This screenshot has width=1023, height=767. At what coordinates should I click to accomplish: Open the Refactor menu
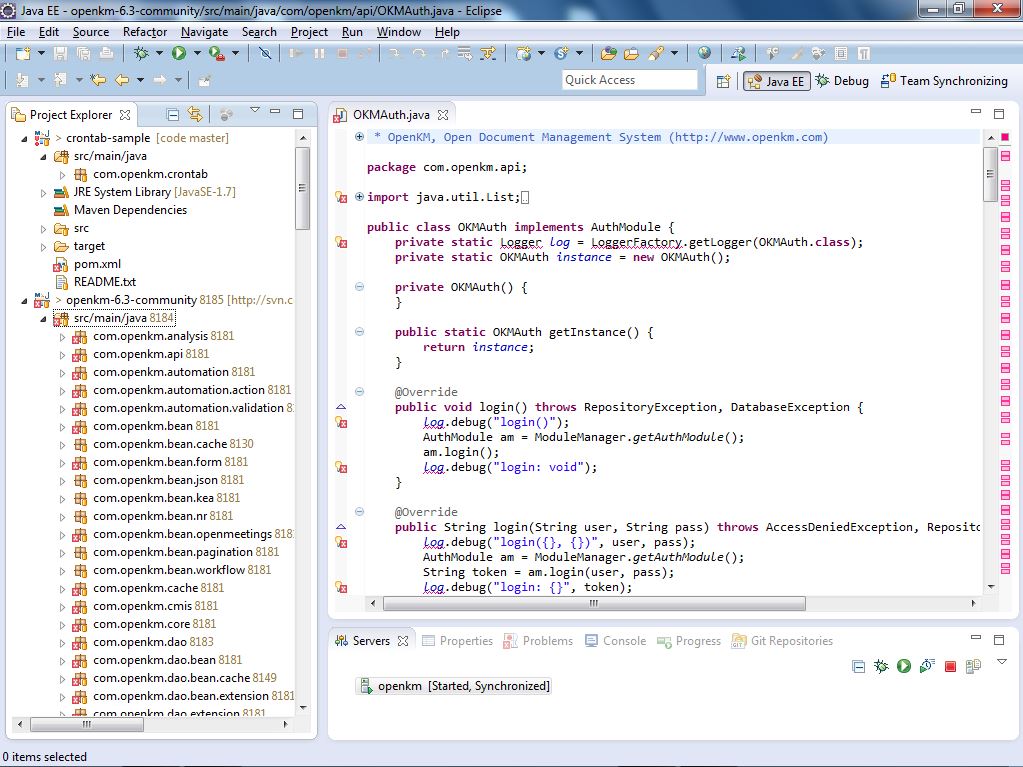click(x=145, y=32)
